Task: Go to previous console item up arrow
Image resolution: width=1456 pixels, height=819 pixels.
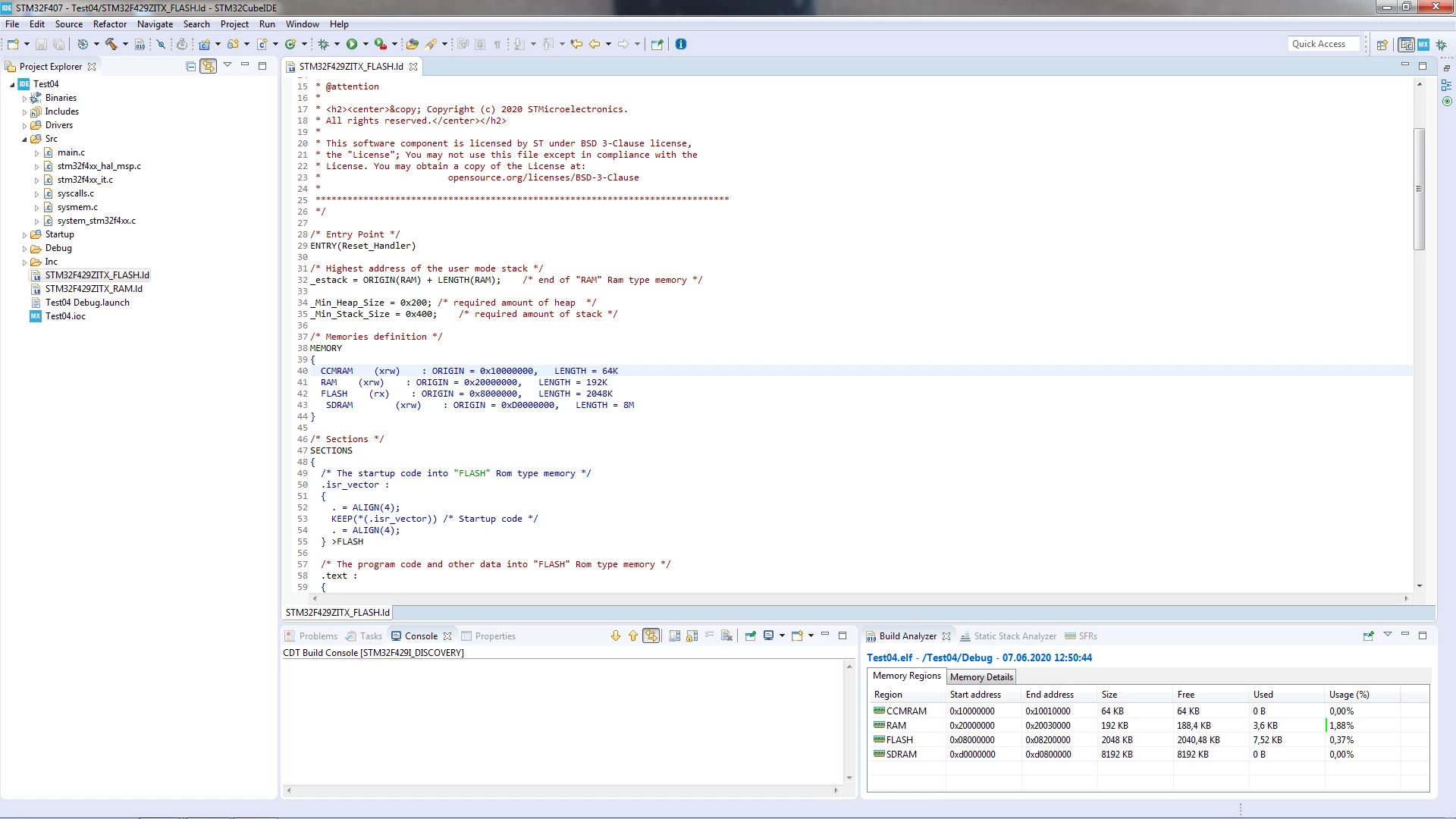Action: coord(633,635)
